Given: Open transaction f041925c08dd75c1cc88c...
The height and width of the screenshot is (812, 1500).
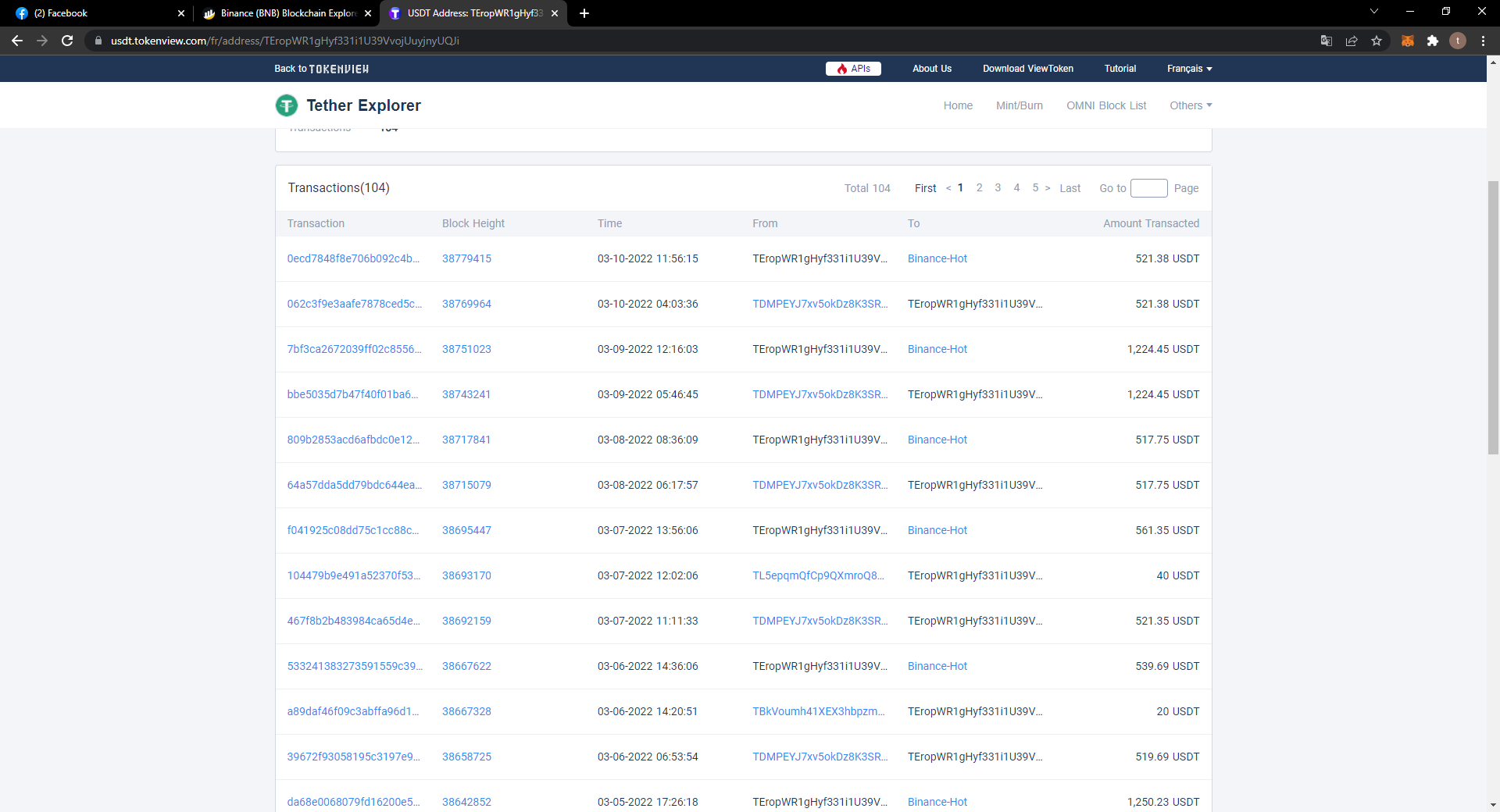Looking at the screenshot, I should [353, 530].
